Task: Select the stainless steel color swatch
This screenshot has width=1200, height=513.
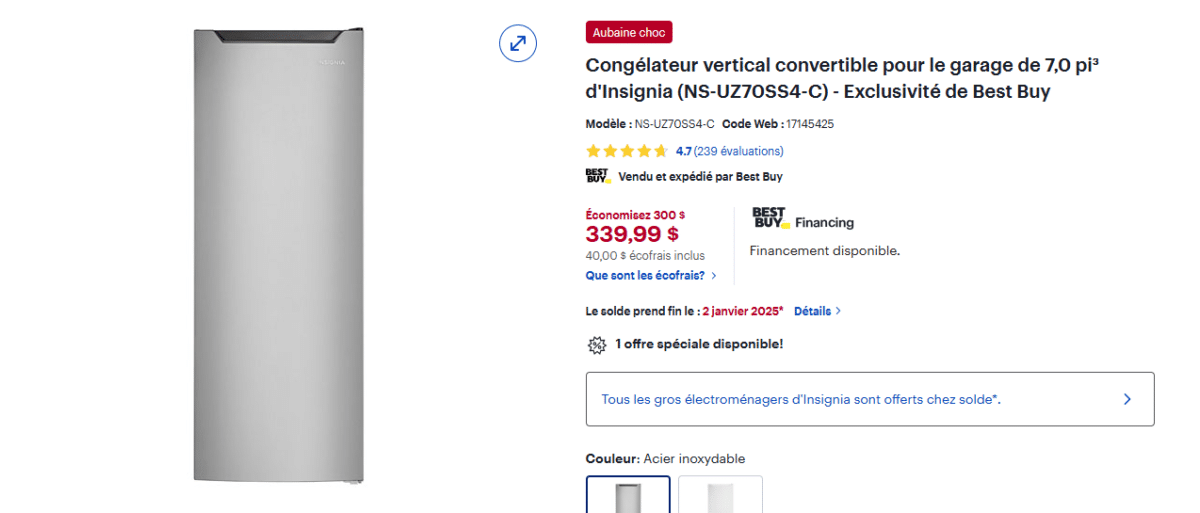Action: pyautogui.click(x=628, y=496)
